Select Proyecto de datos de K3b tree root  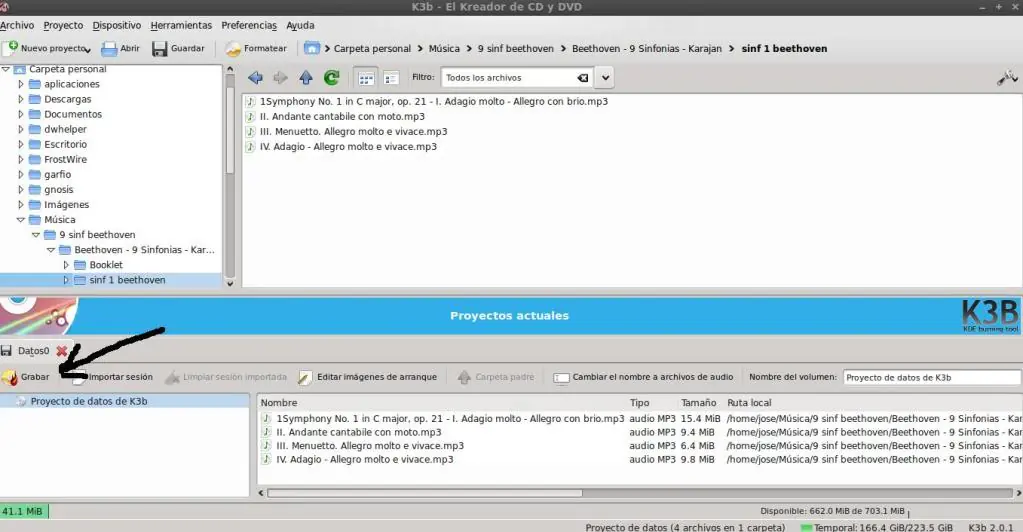click(89, 401)
